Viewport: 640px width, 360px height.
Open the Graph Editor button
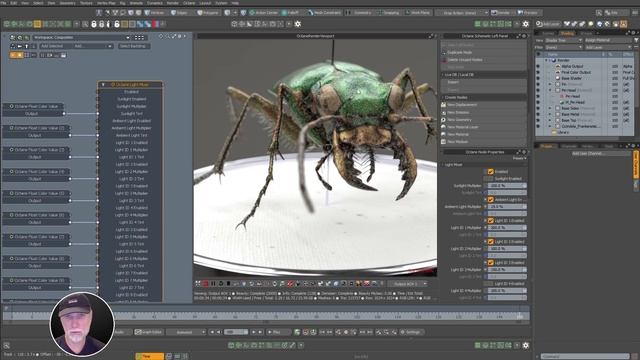coord(149,332)
